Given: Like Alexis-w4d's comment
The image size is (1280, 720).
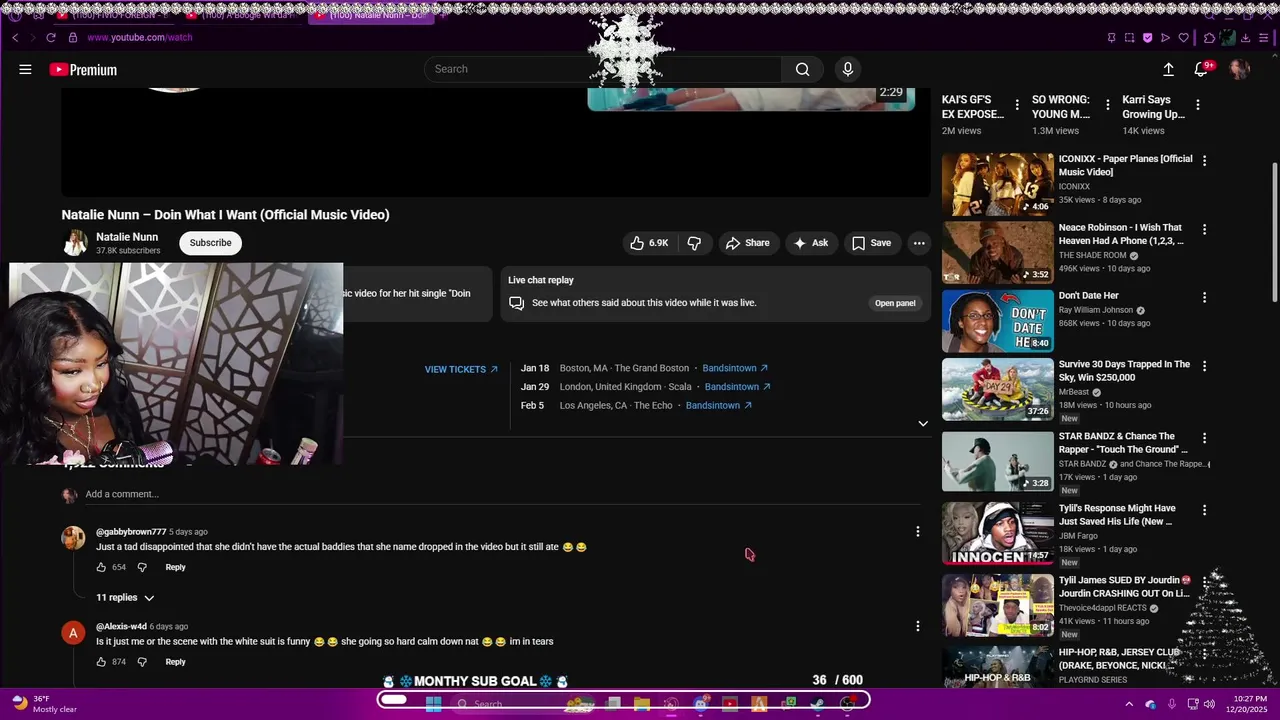Looking at the screenshot, I should (x=101, y=662).
